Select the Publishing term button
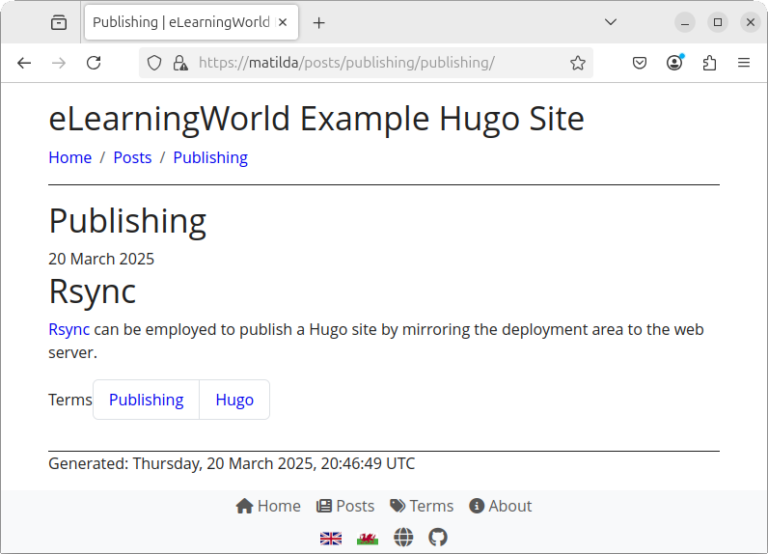The width and height of the screenshot is (768, 554). [146, 400]
